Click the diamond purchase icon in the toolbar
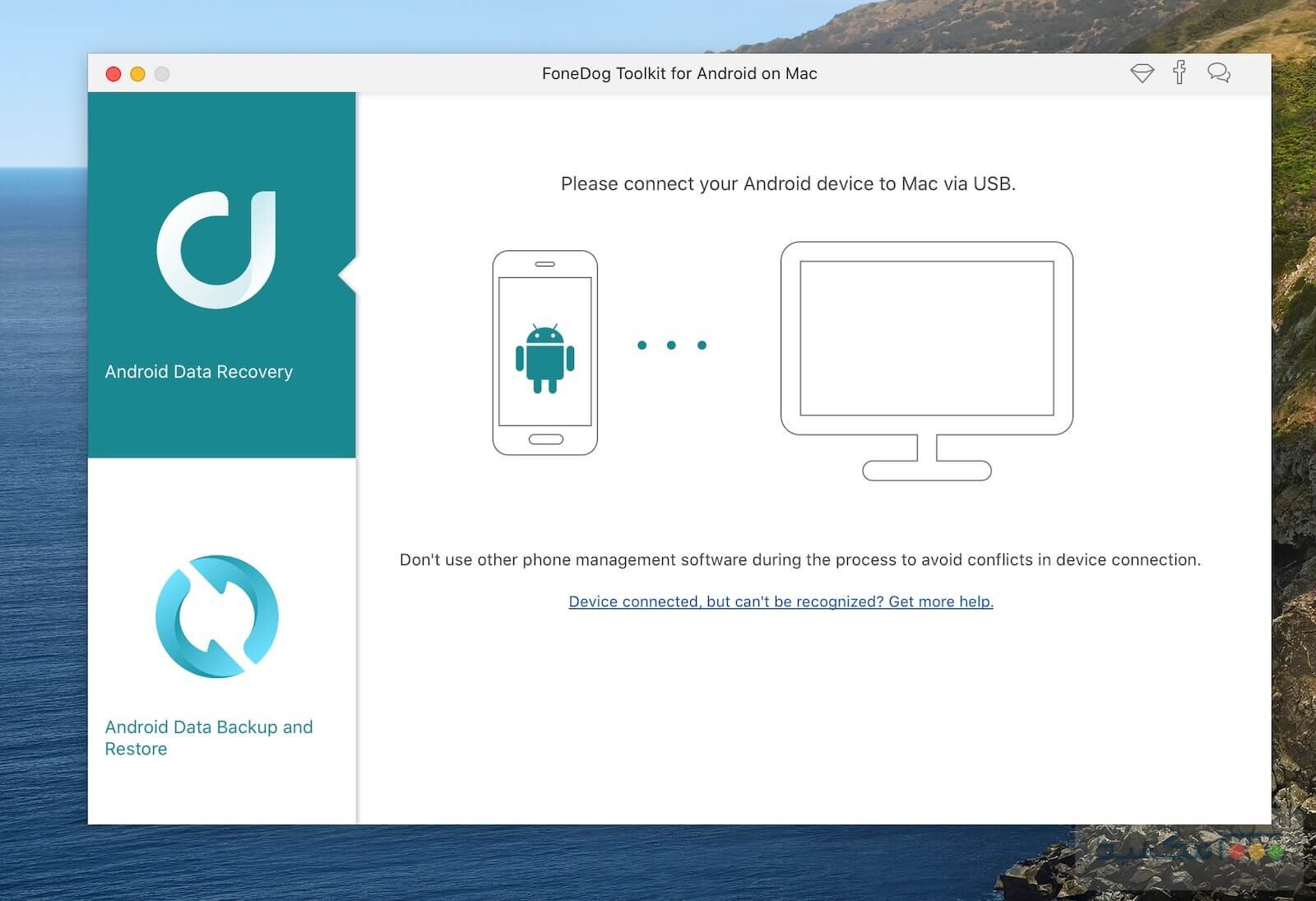 coord(1142,73)
